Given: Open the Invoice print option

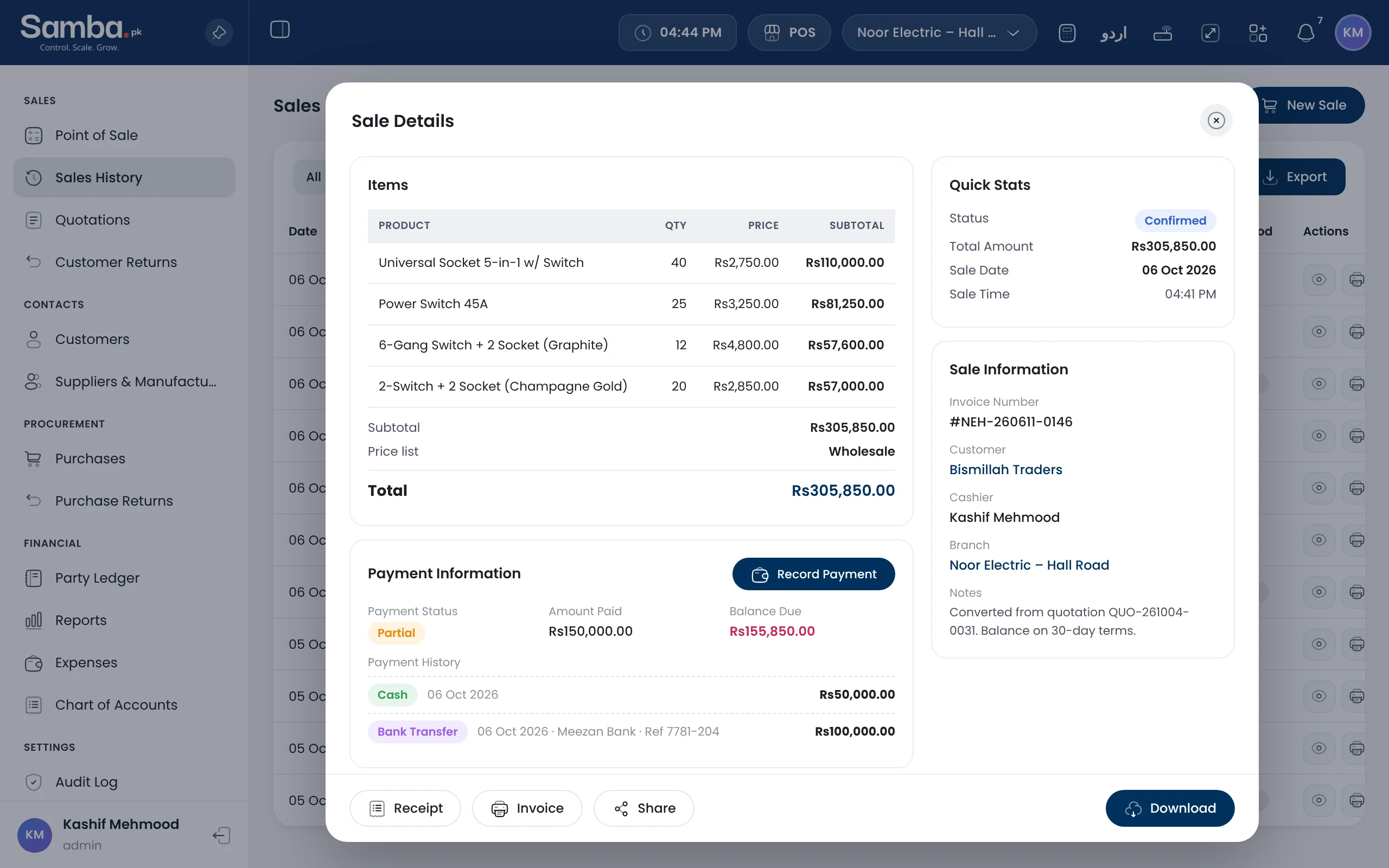Looking at the screenshot, I should [527, 808].
